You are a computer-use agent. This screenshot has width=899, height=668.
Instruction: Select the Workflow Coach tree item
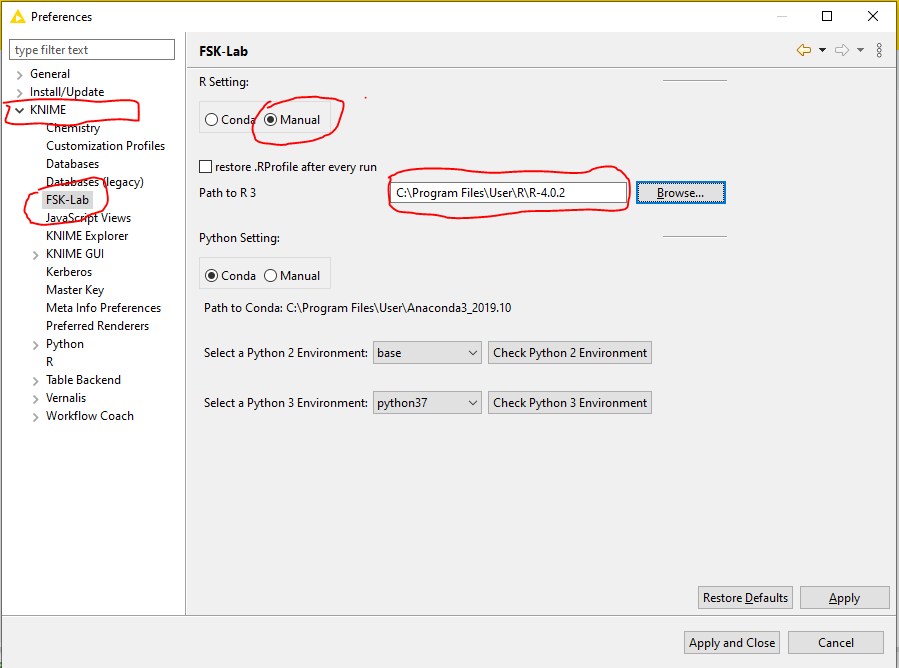[x=90, y=416]
